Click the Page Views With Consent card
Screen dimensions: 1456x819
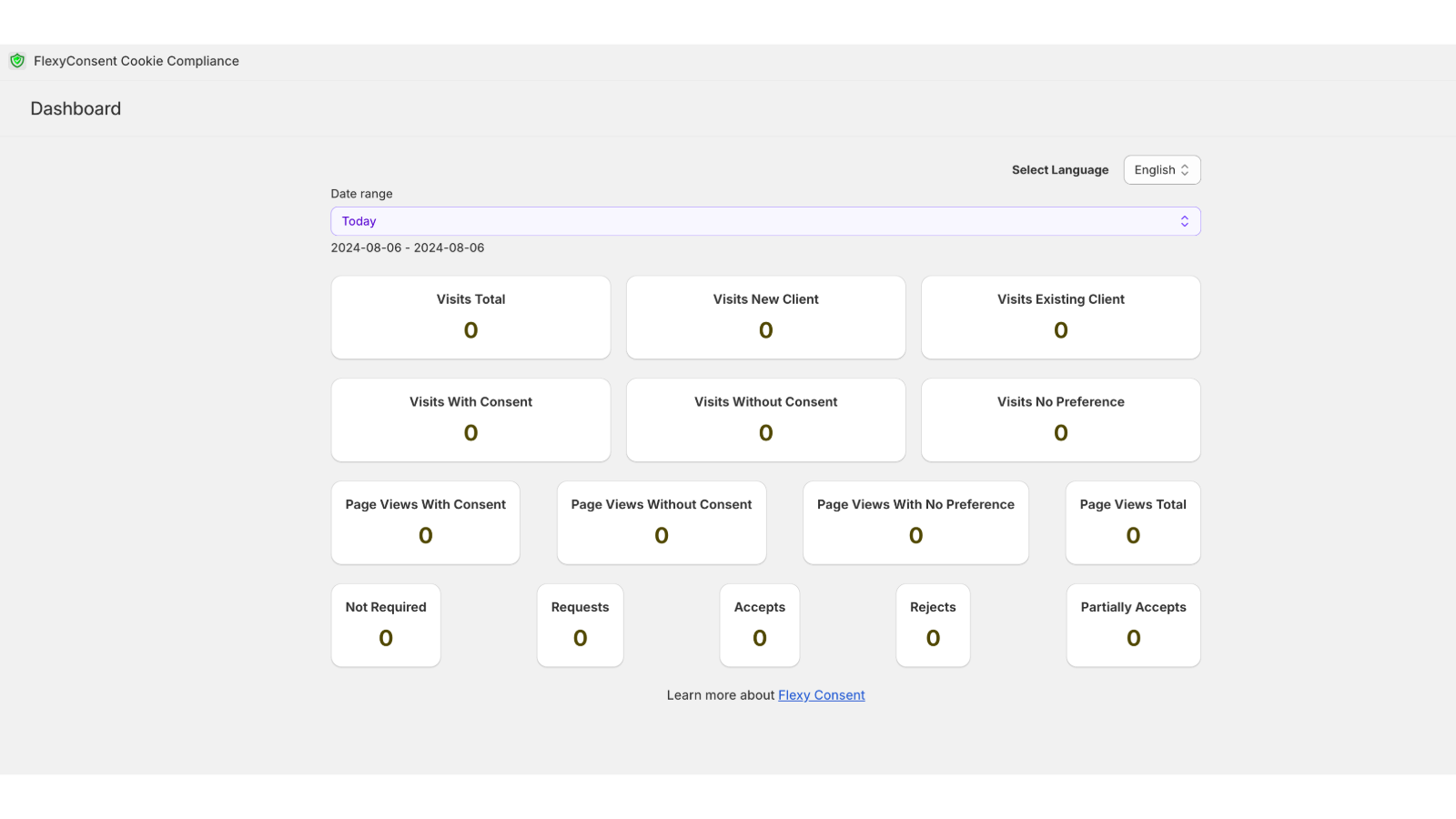425,522
